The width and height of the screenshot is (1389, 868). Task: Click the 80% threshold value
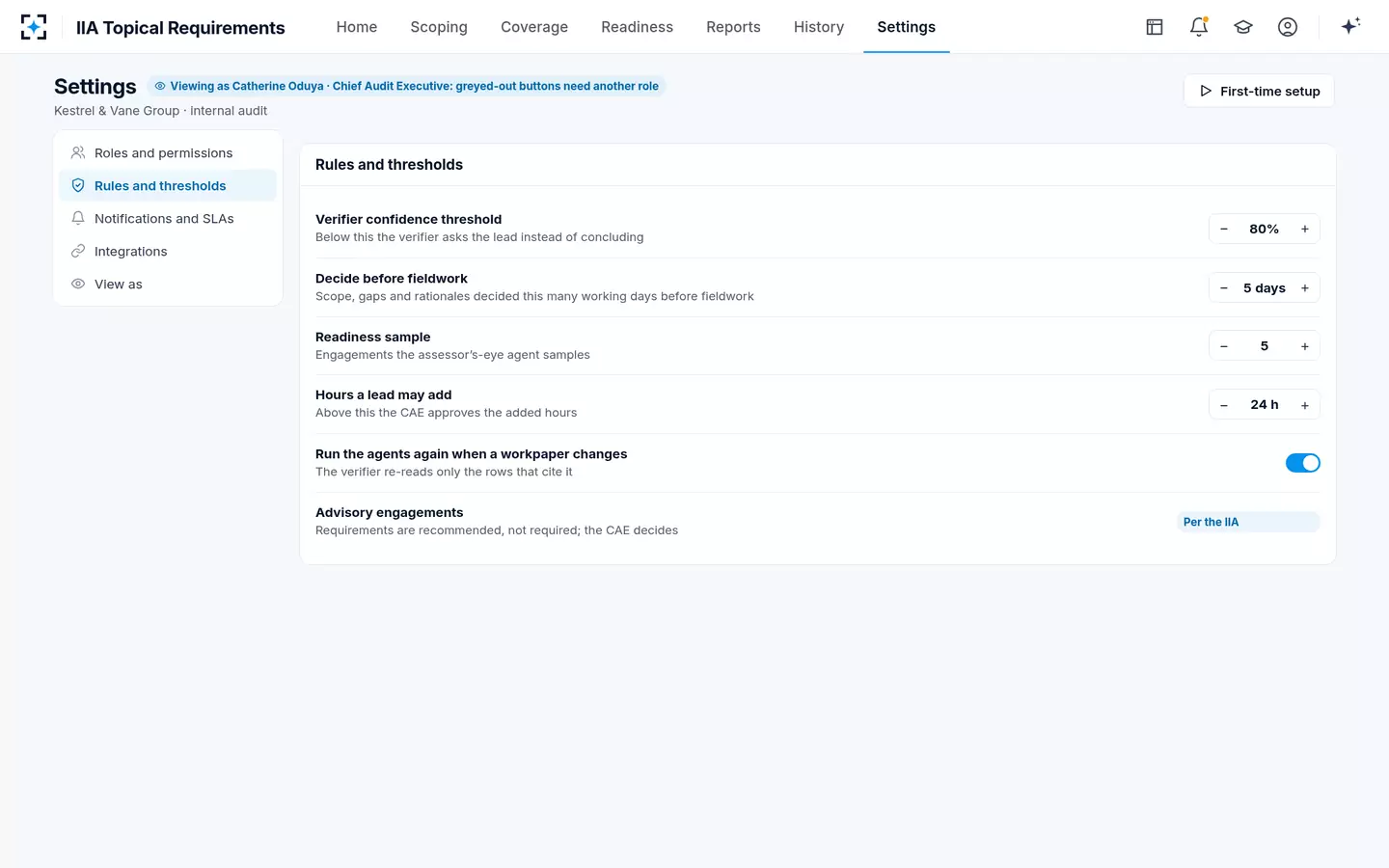pos(1264,230)
